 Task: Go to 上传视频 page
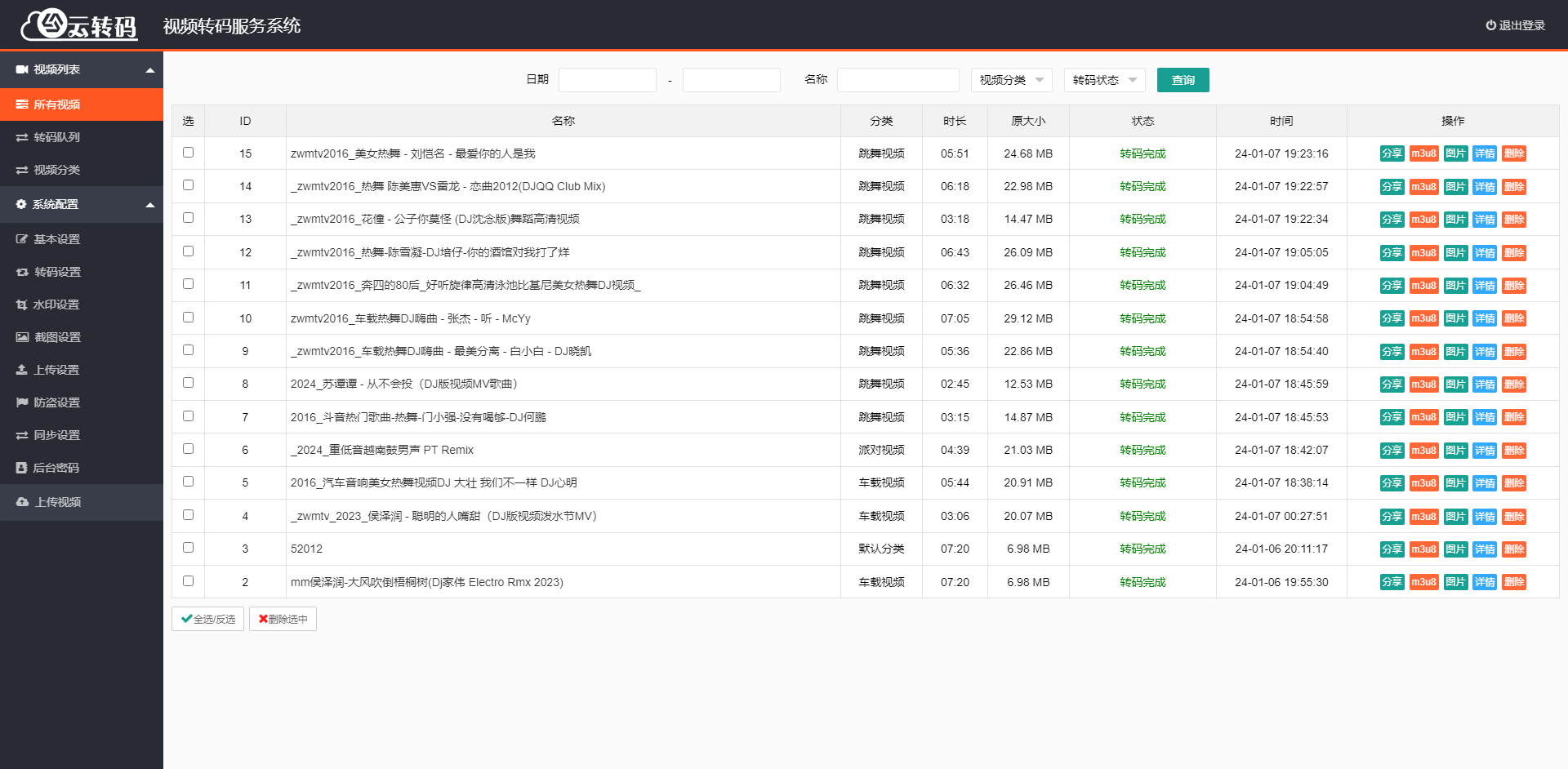pos(82,502)
